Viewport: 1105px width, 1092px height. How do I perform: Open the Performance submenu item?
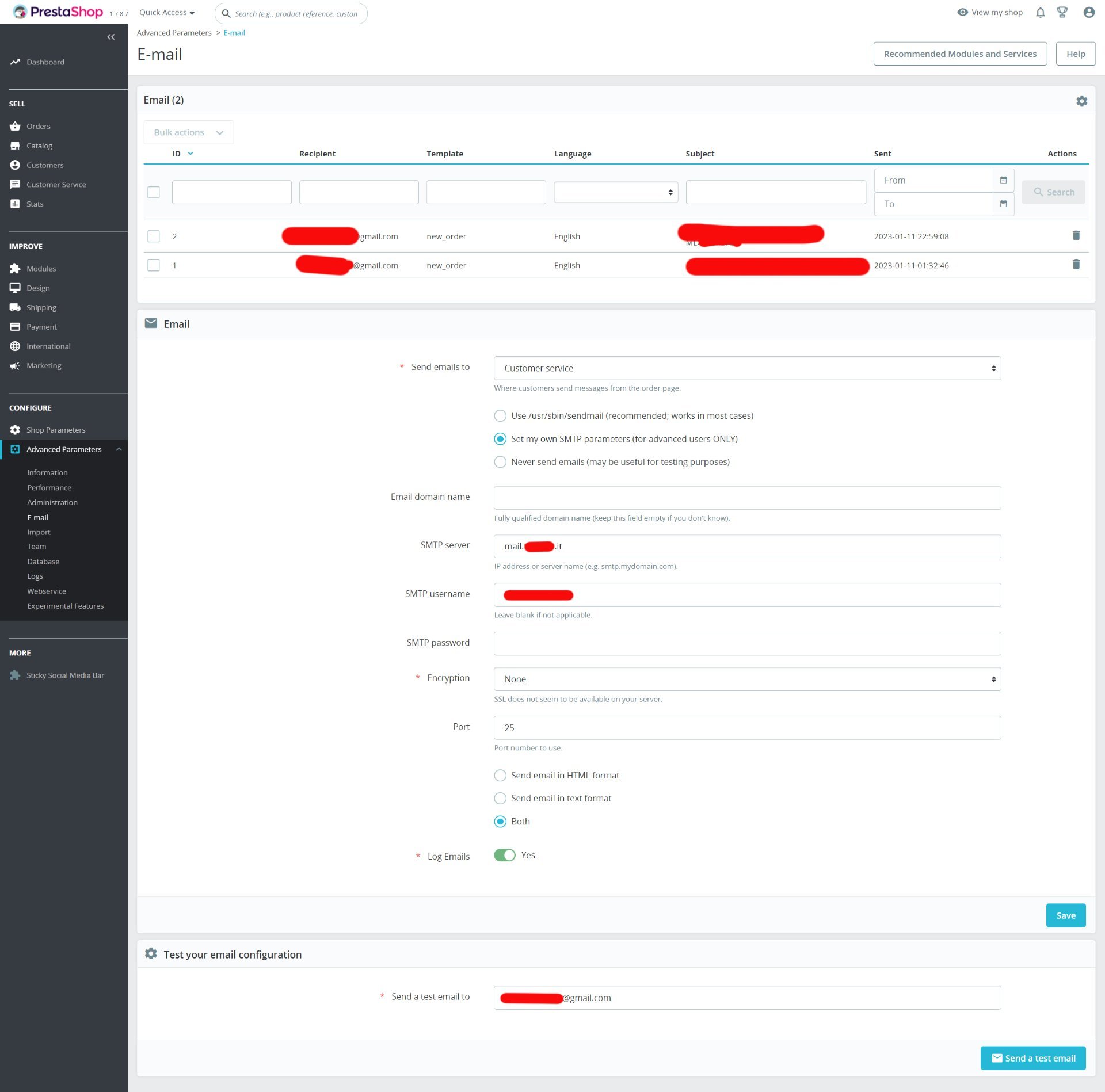(49, 488)
